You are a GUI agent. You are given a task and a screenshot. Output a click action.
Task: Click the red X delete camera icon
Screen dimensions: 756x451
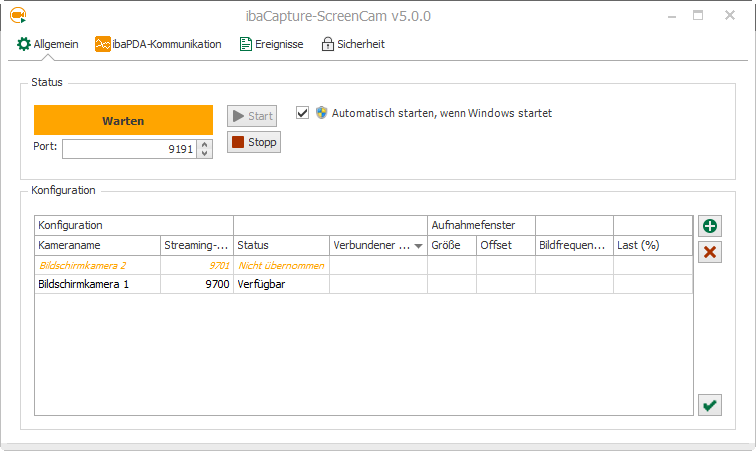tap(710, 252)
